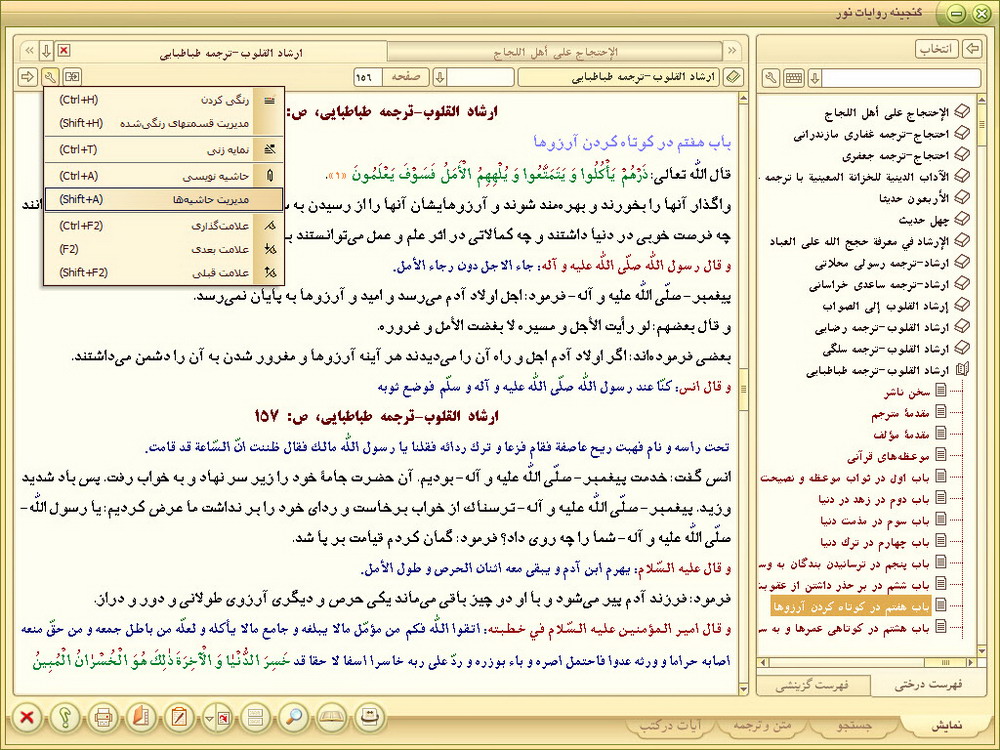Open help with the question mark icon
Screen dimensions: 1000x750
coord(65,717)
